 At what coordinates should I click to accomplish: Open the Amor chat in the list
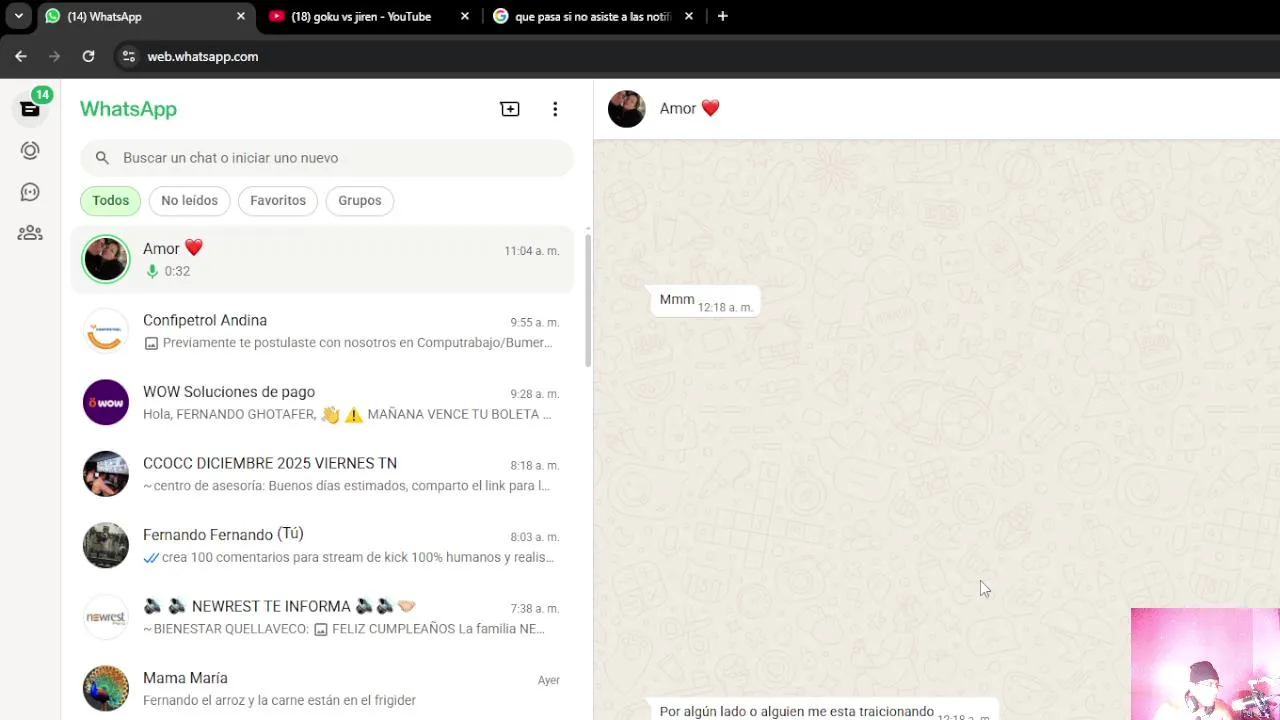click(x=322, y=259)
